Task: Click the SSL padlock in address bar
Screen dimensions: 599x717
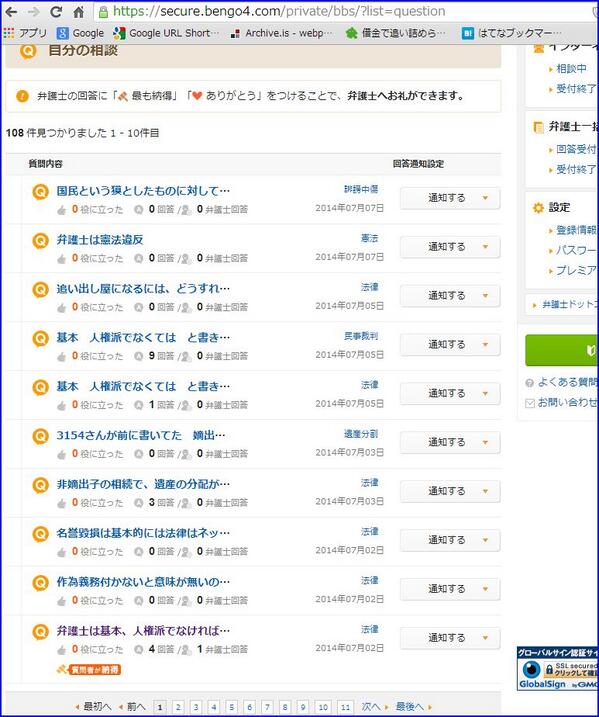Action: click(104, 12)
